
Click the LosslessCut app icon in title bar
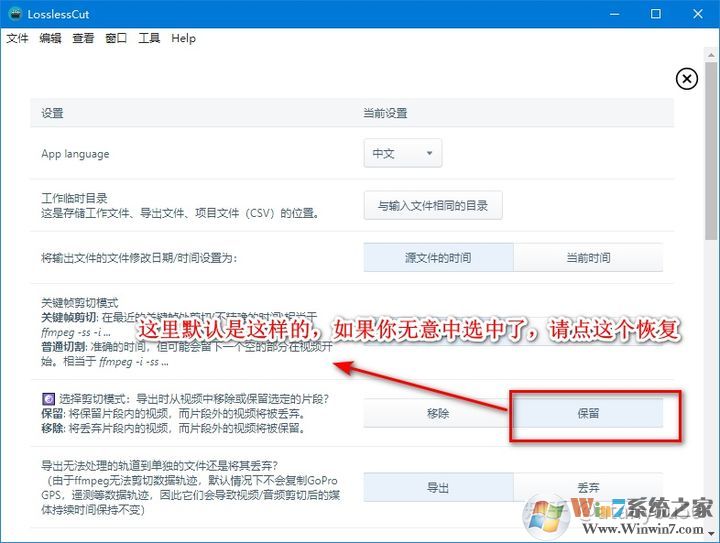tap(15, 14)
